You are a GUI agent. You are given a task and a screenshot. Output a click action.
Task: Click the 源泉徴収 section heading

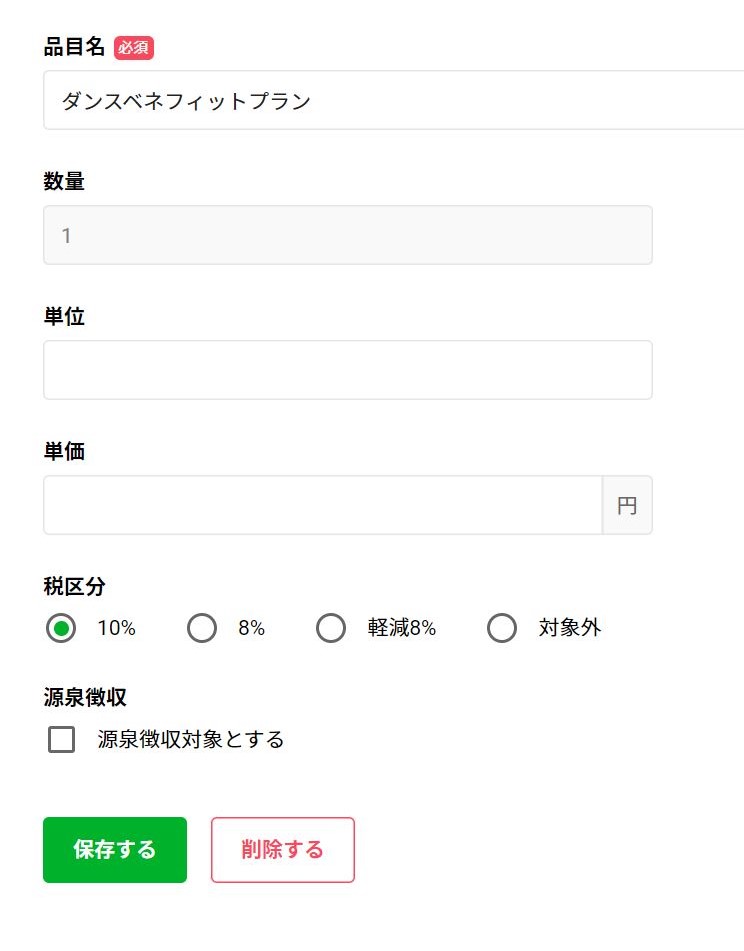click(x=84, y=697)
